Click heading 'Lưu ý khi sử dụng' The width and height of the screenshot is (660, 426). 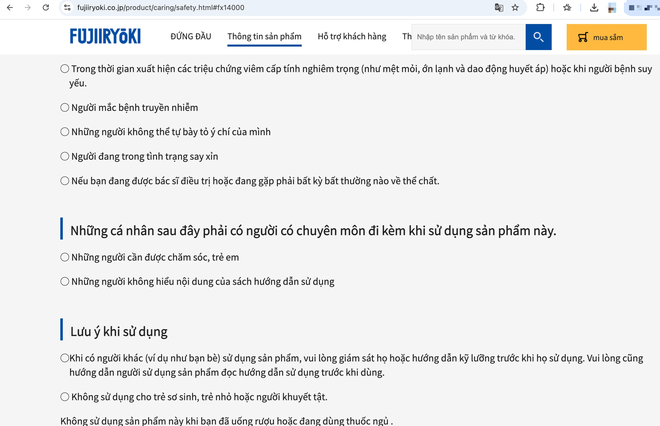(x=119, y=332)
